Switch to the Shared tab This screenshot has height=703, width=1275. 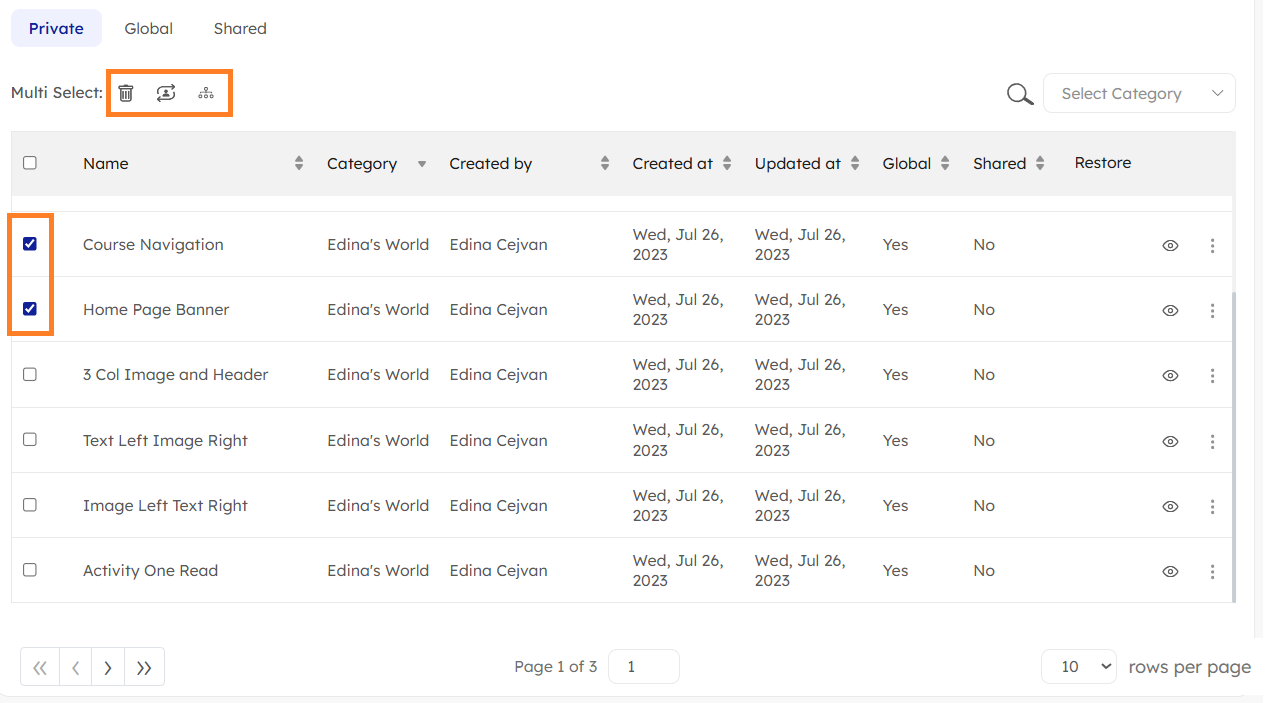point(240,29)
